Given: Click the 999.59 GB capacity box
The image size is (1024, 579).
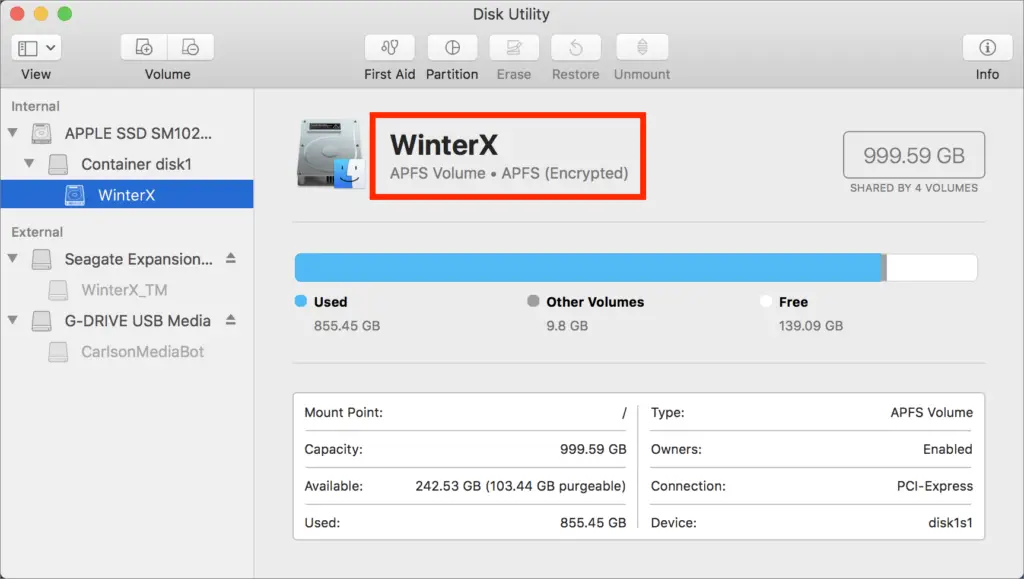Looking at the screenshot, I should [x=913, y=155].
